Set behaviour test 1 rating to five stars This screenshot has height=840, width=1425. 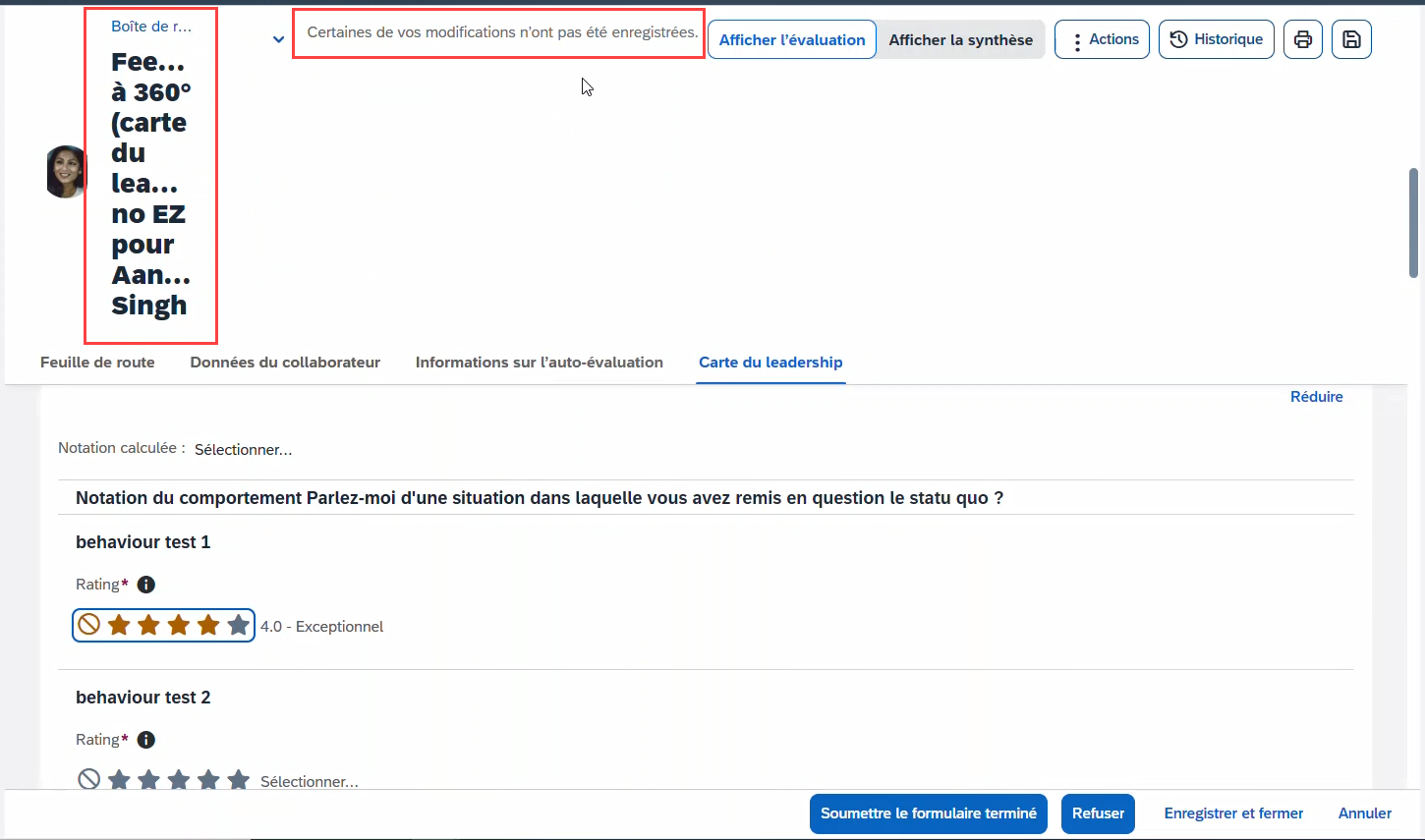239,625
